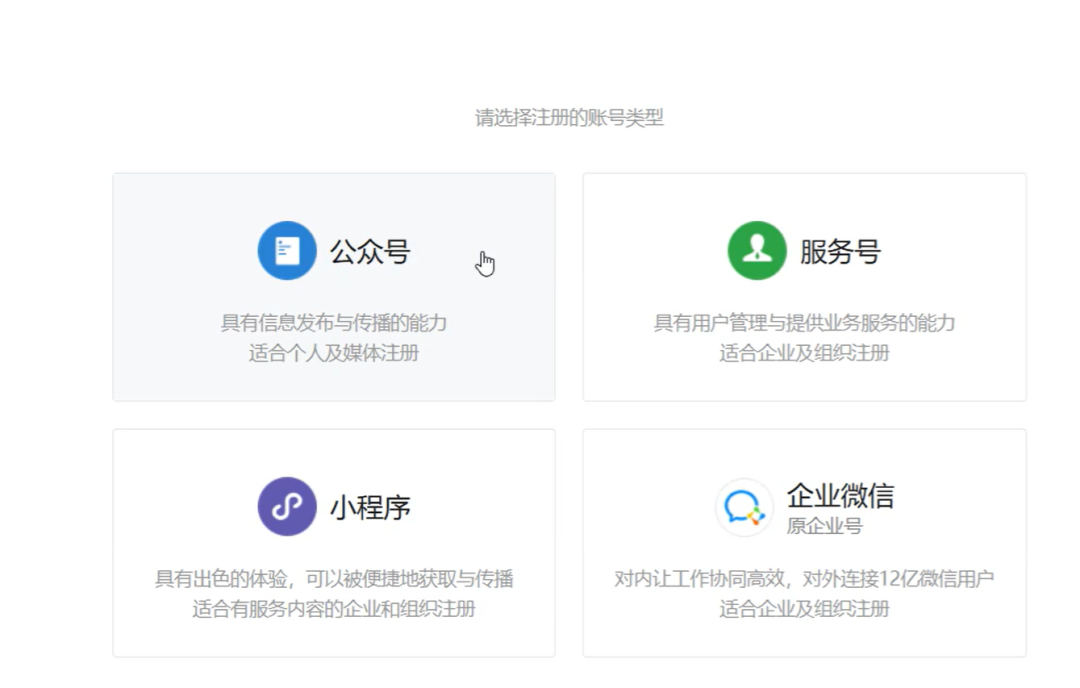This screenshot has width=1080, height=688.
Task: Select the 小程序 account type title
Action: (371, 508)
